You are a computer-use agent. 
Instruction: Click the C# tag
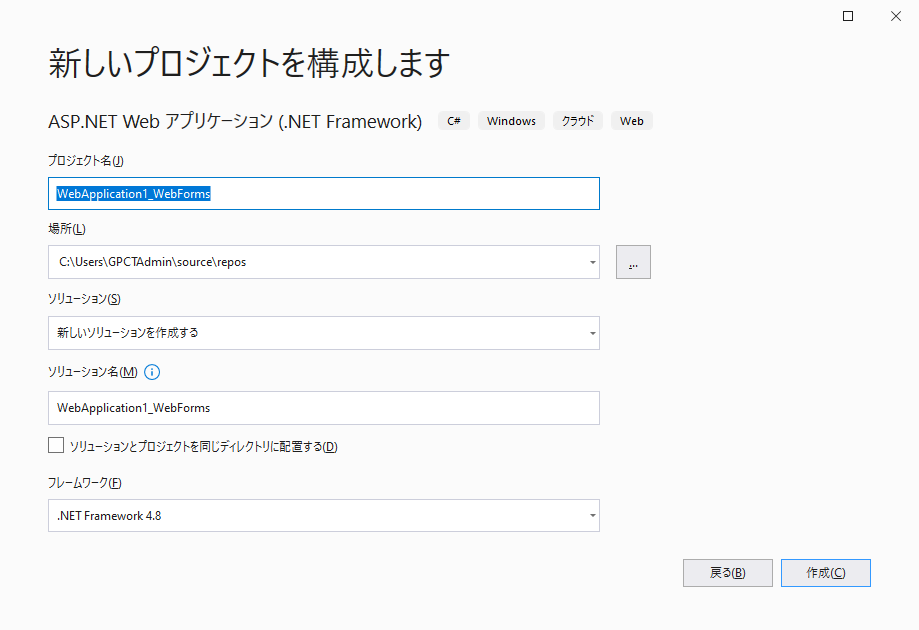(454, 121)
